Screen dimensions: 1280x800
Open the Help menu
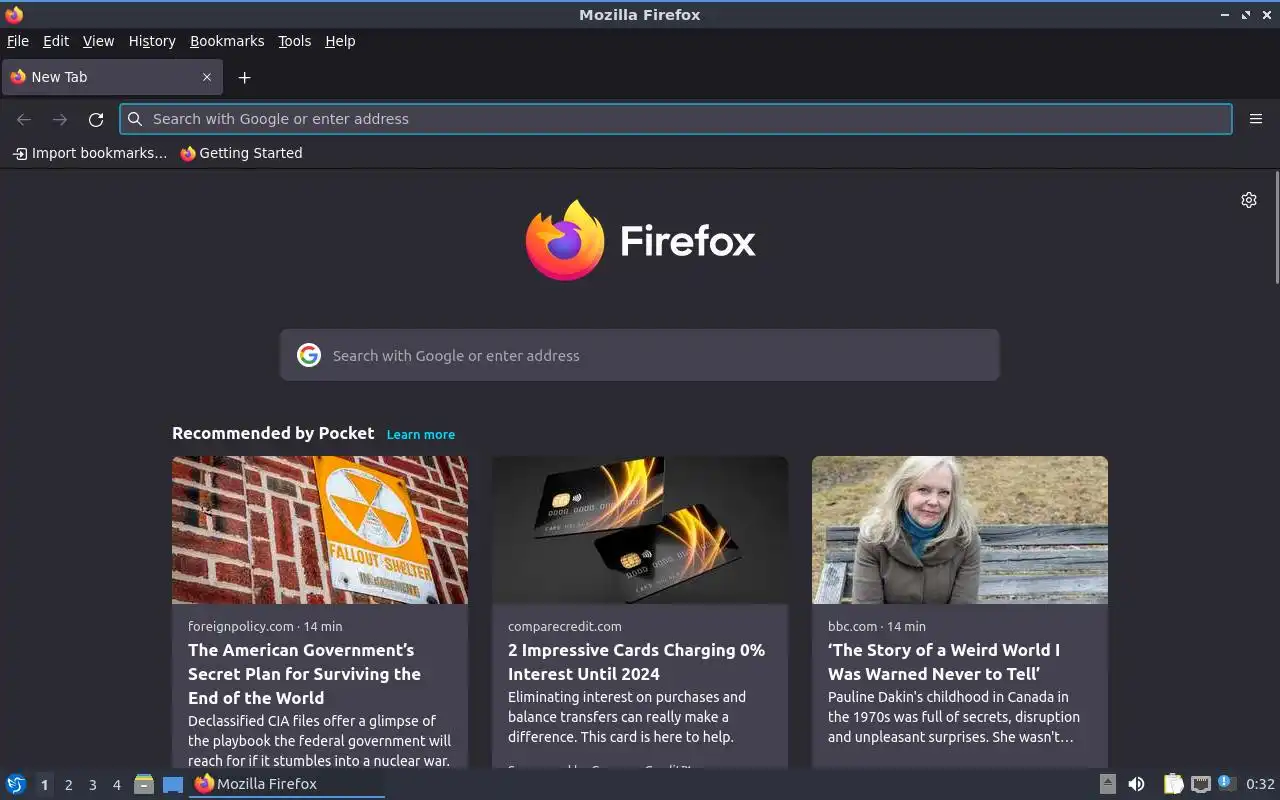point(340,41)
